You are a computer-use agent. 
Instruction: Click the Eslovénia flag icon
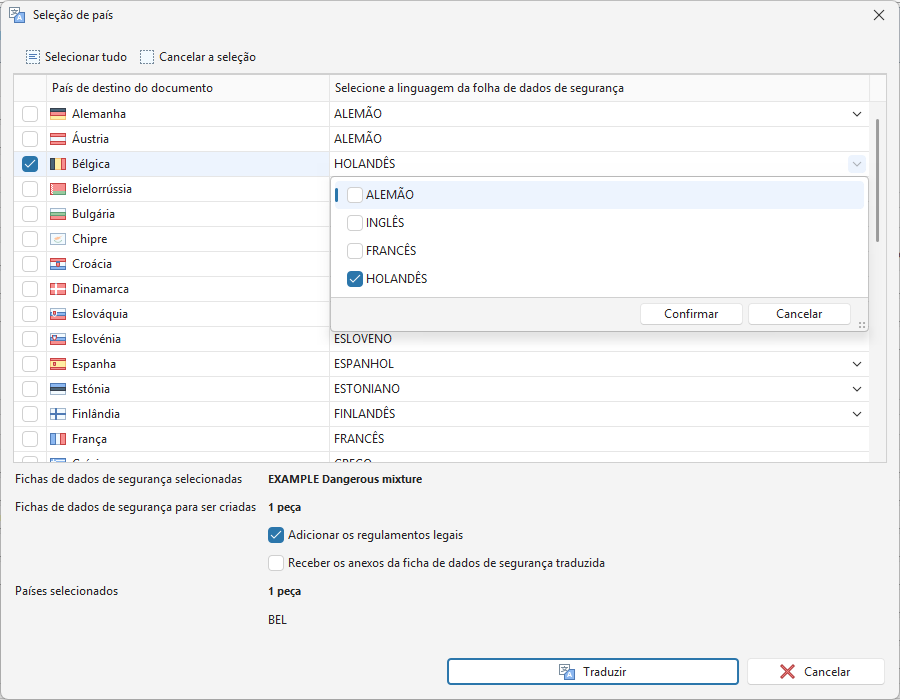(58, 339)
